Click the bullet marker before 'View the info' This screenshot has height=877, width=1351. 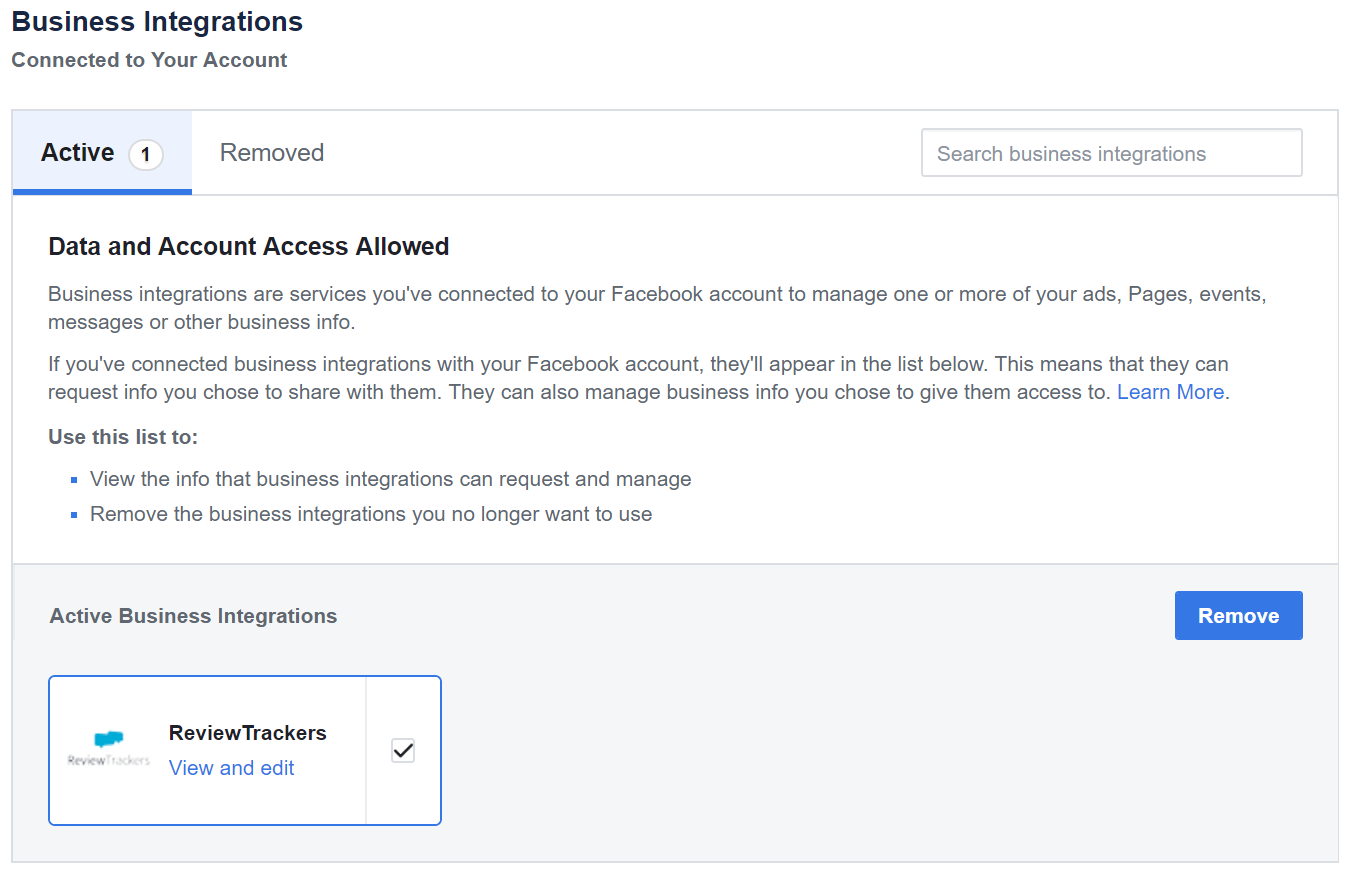[75, 480]
